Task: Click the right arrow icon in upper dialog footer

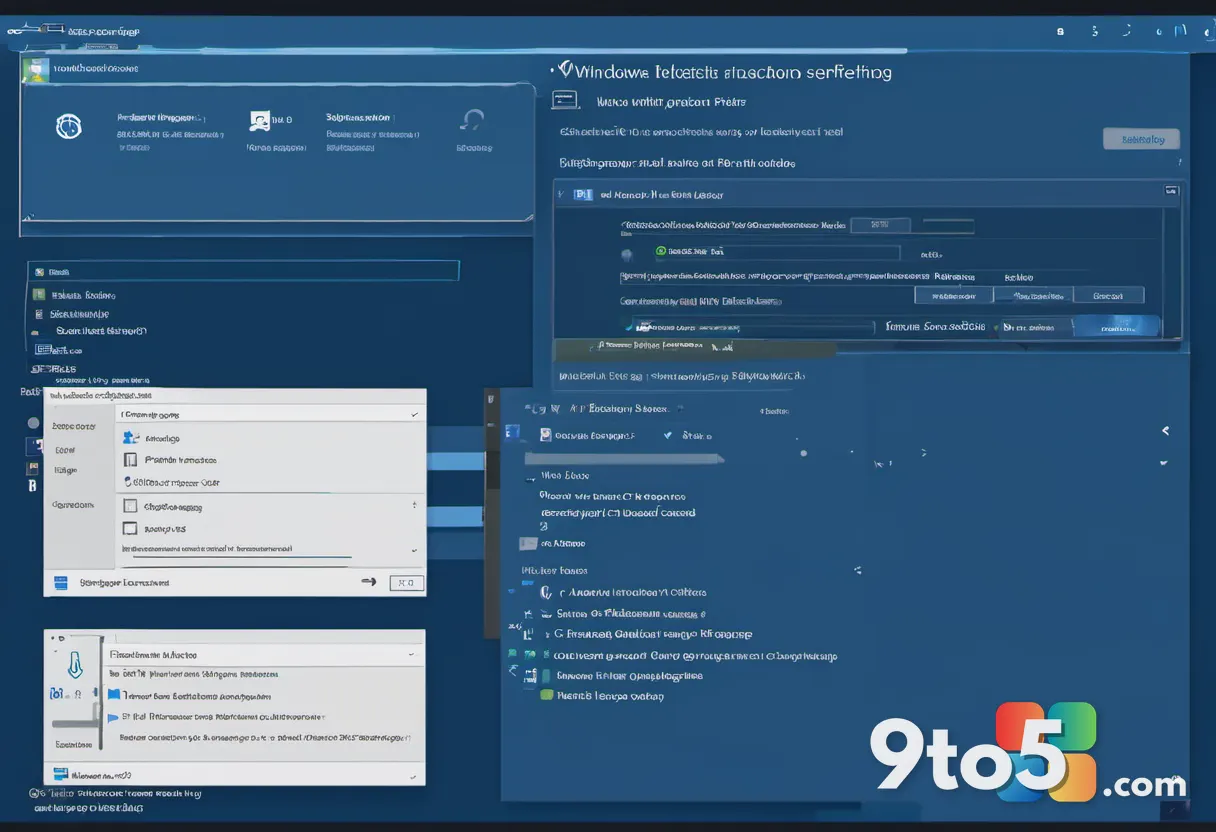Action: [x=368, y=582]
